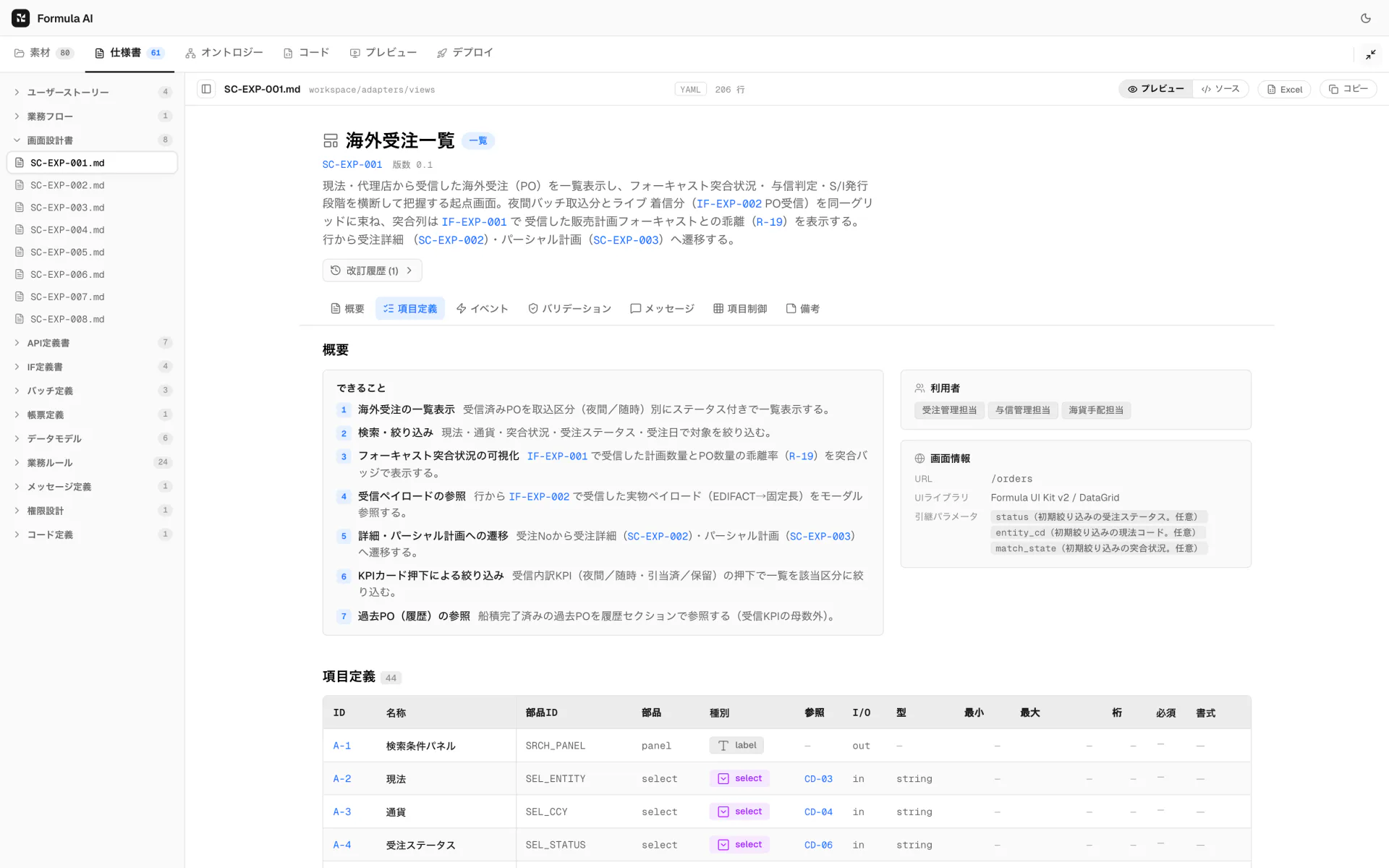Jump to the 備考 section tab
Viewport: 1389px width, 868px height.
(803, 309)
